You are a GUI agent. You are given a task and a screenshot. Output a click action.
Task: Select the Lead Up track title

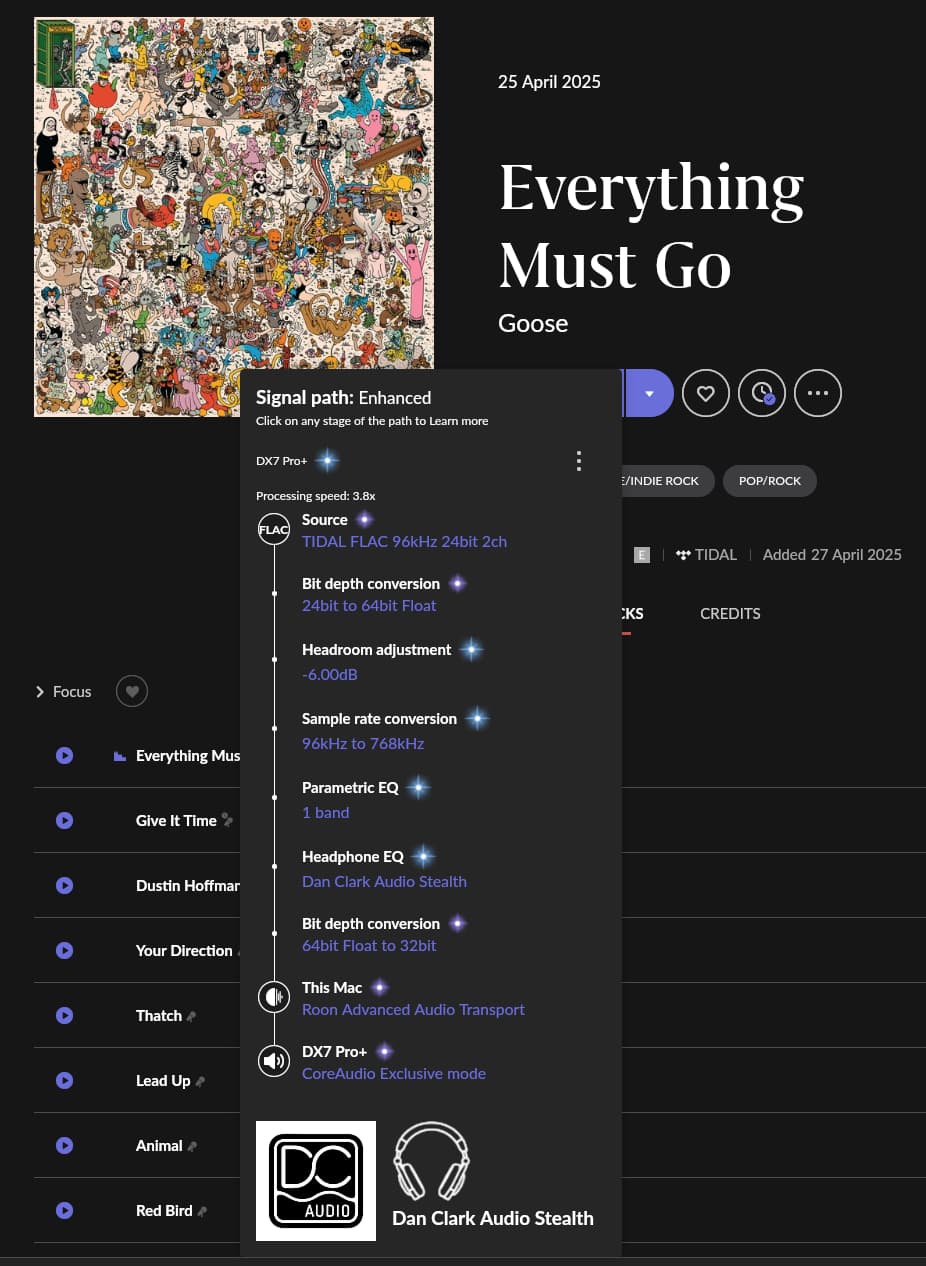[163, 1081]
